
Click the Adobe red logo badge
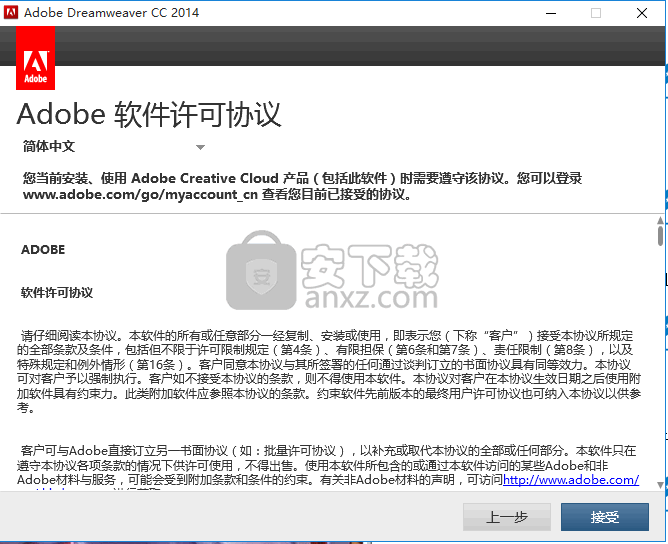(x=35, y=58)
